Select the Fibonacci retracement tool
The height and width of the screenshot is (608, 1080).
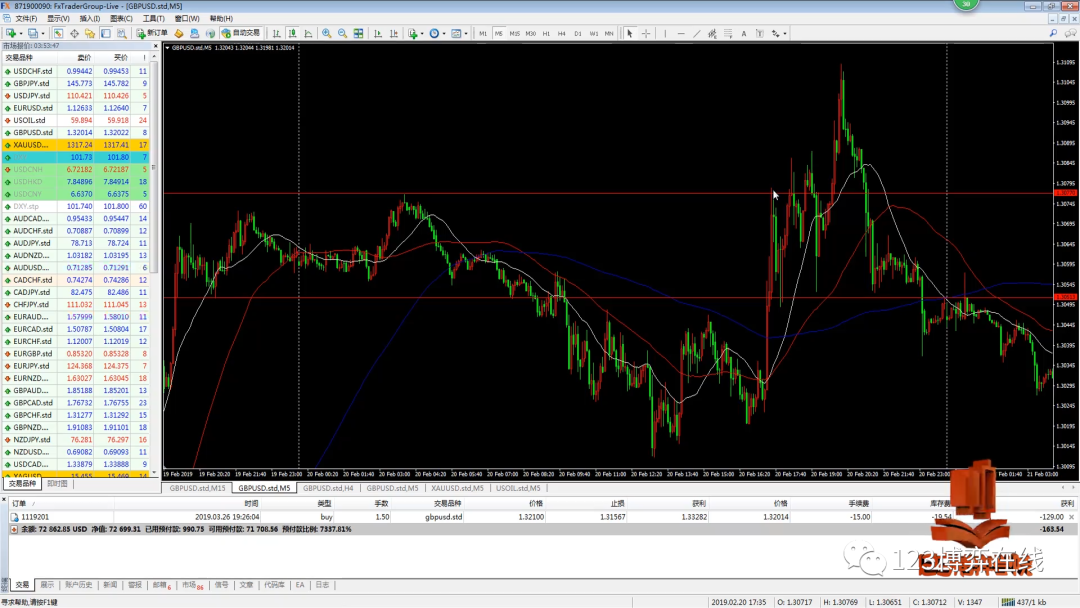click(x=728, y=33)
